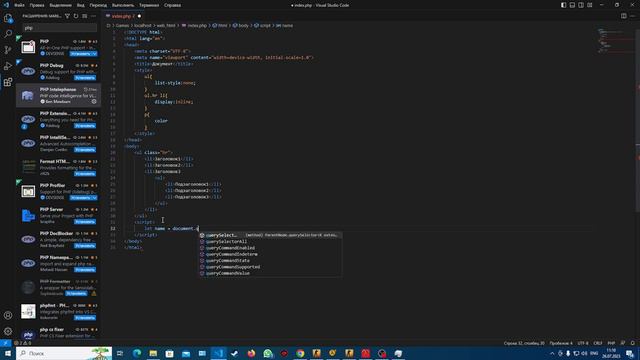Install the Format HTML extension

click(x=85, y=173)
